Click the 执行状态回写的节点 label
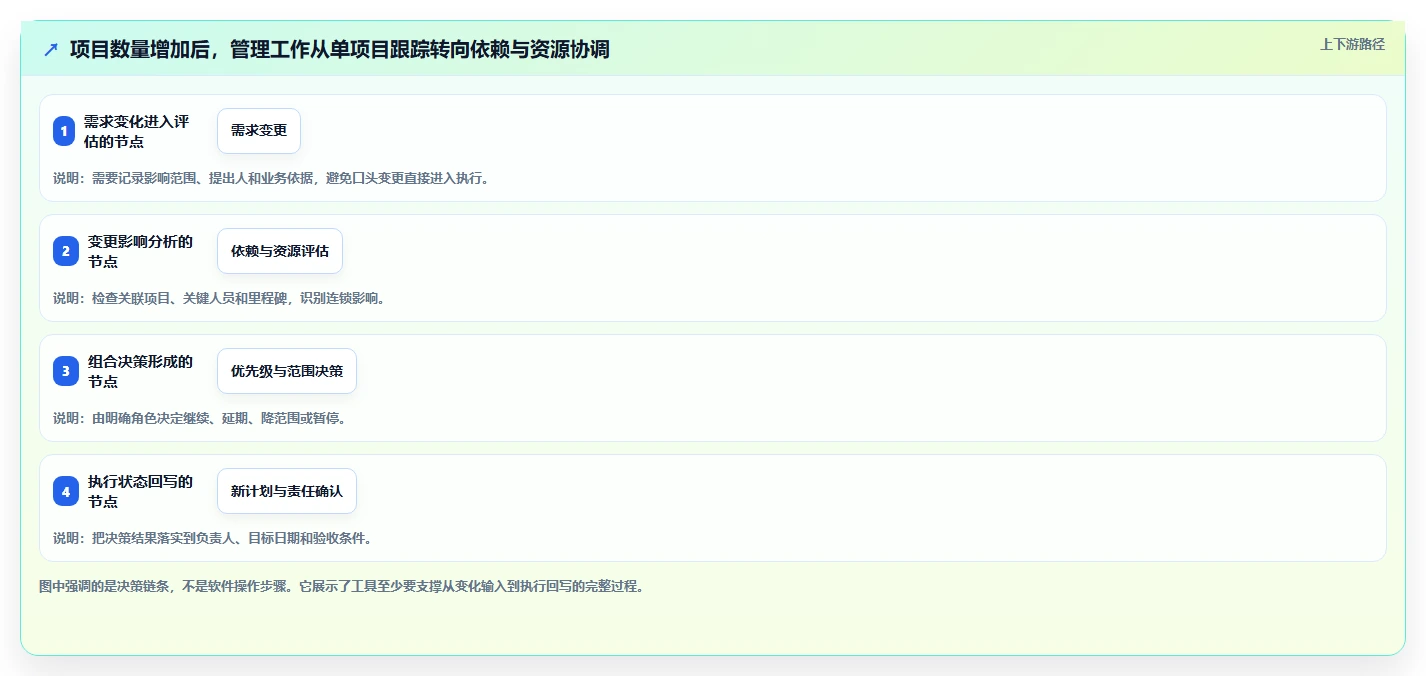Screen dimensions: 1426x676 (140, 491)
